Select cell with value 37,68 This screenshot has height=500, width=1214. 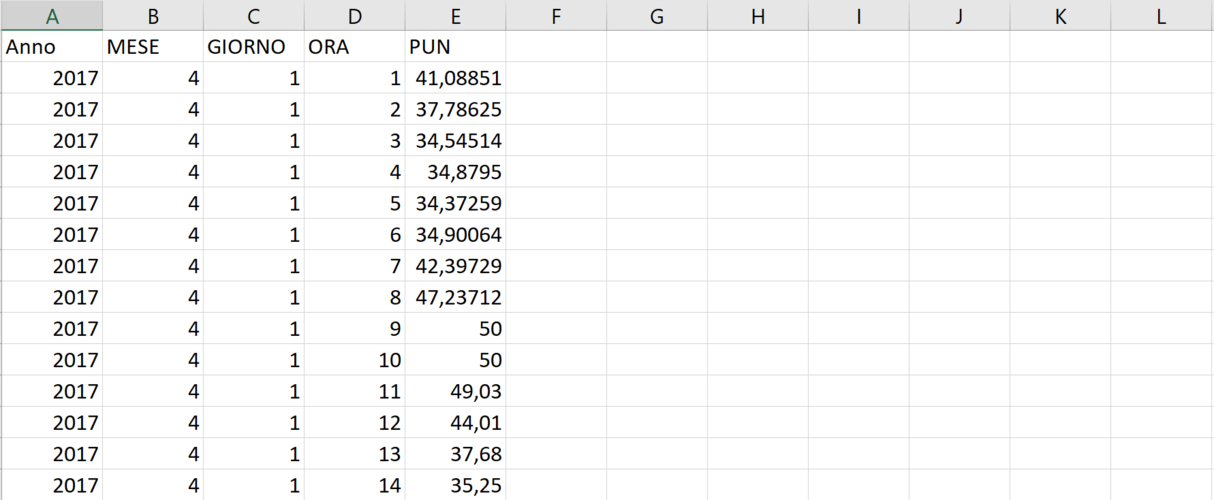click(456, 454)
